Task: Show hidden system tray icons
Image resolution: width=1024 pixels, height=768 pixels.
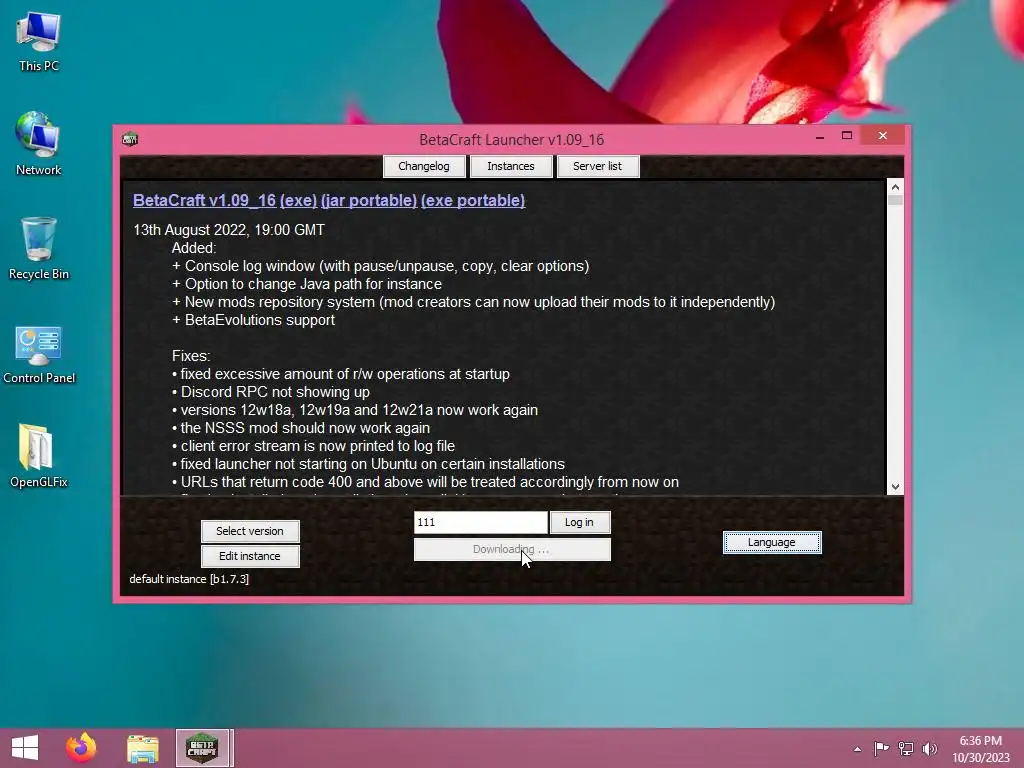Action: 857,749
